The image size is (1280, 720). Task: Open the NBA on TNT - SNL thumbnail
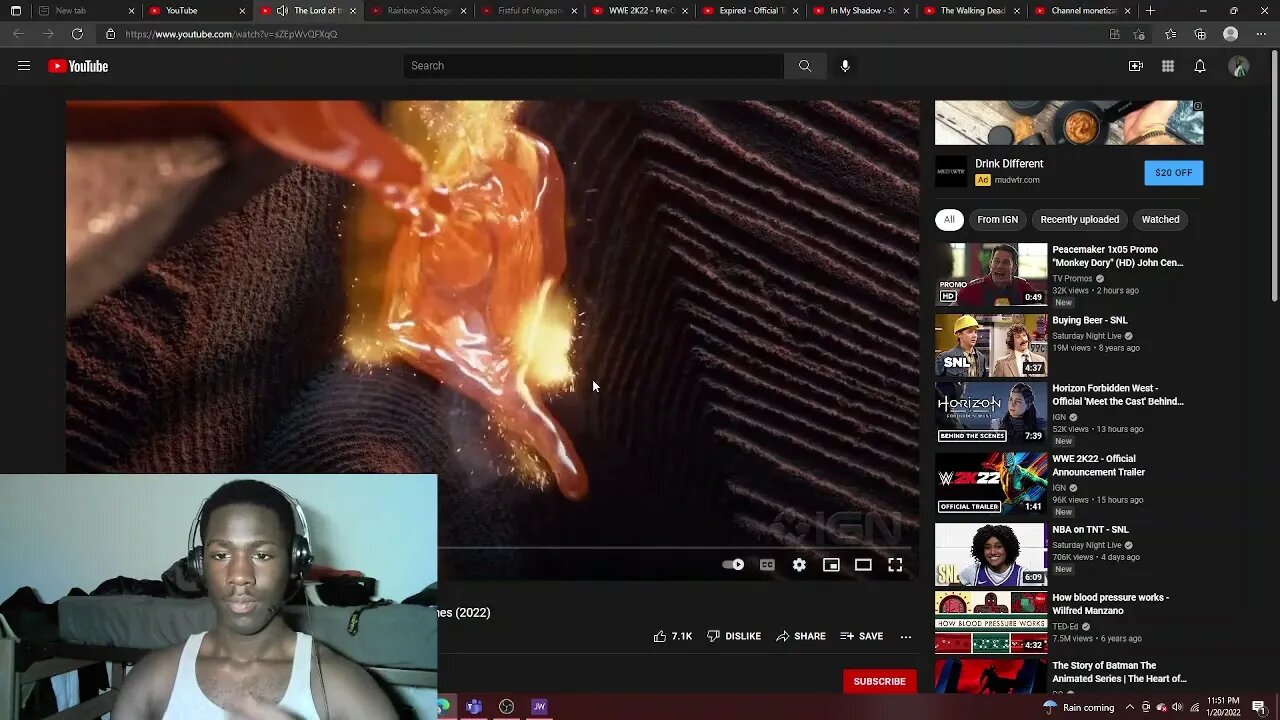coord(991,554)
